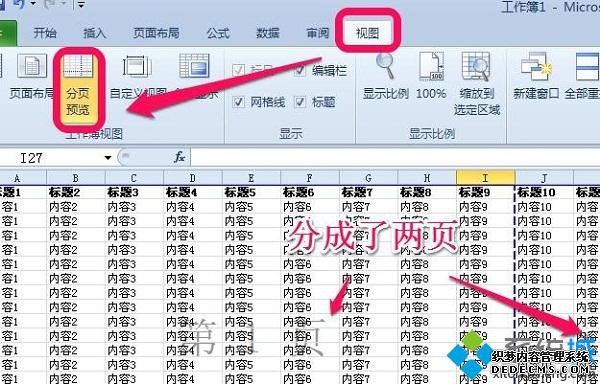Select column H header

tap(427, 178)
